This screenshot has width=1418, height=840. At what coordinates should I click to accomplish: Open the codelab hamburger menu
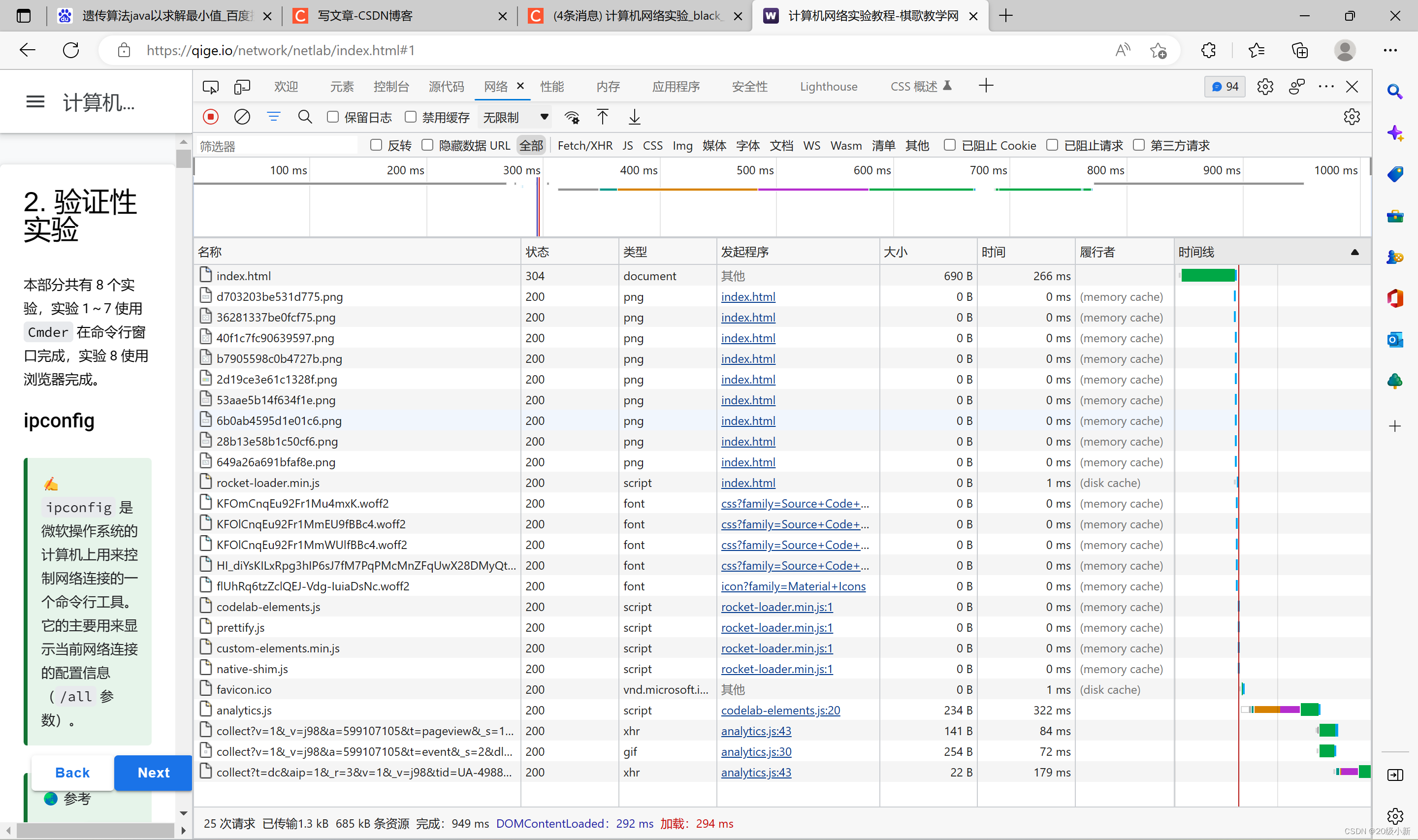(35, 102)
